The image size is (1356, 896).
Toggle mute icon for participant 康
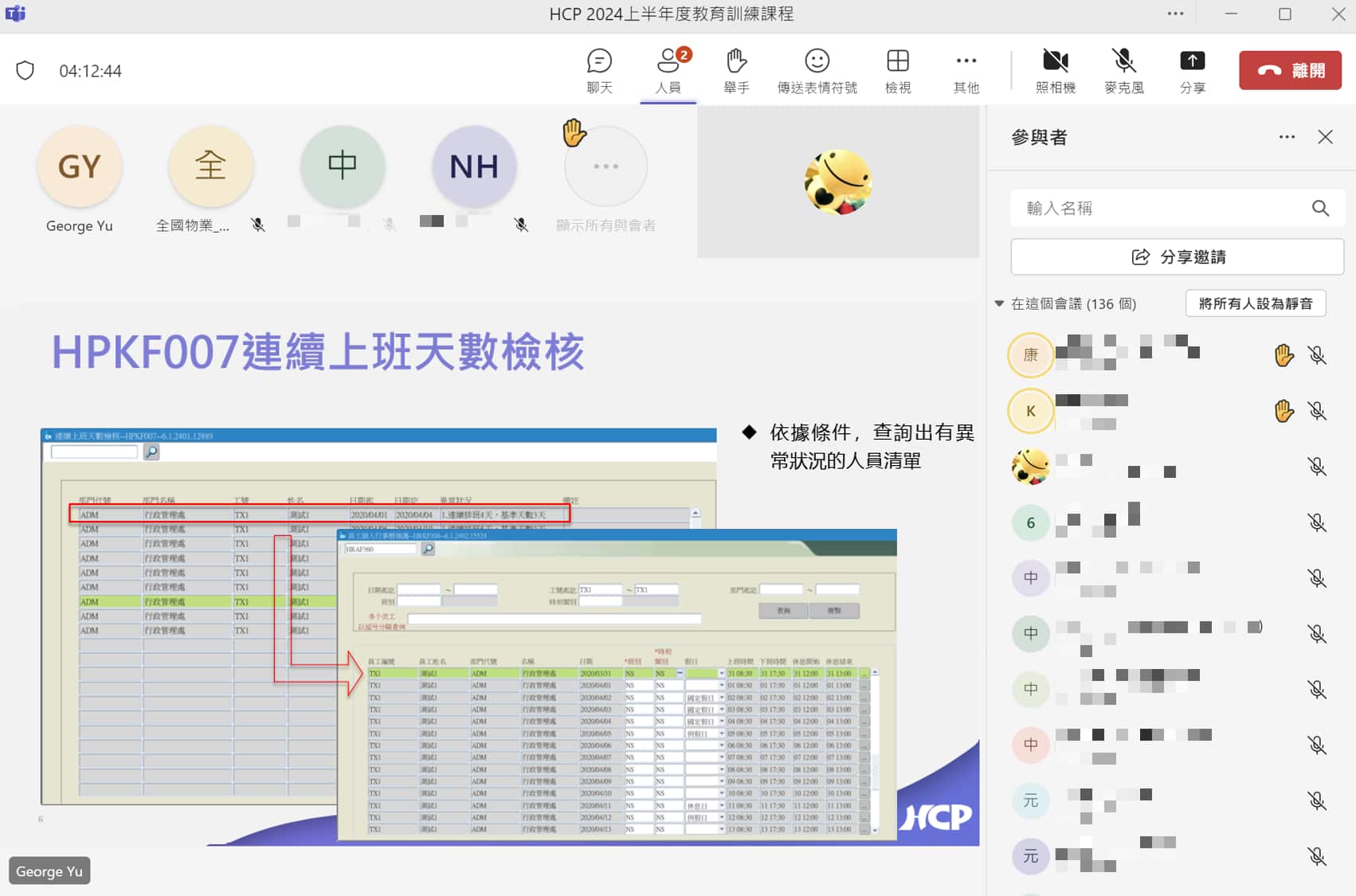(1317, 355)
